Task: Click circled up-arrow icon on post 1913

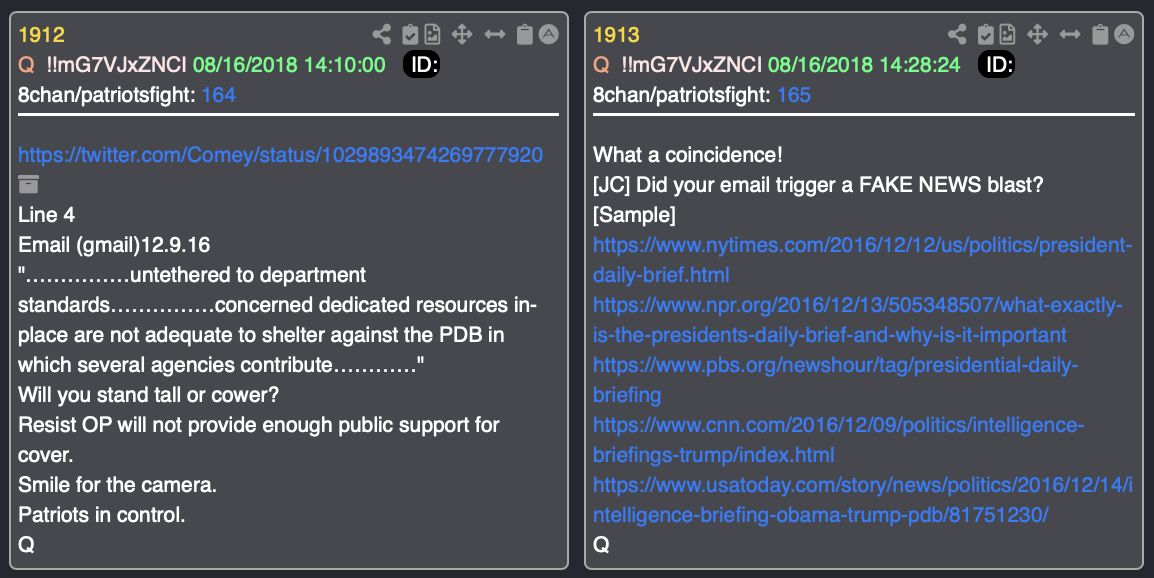Action: click(x=1125, y=34)
